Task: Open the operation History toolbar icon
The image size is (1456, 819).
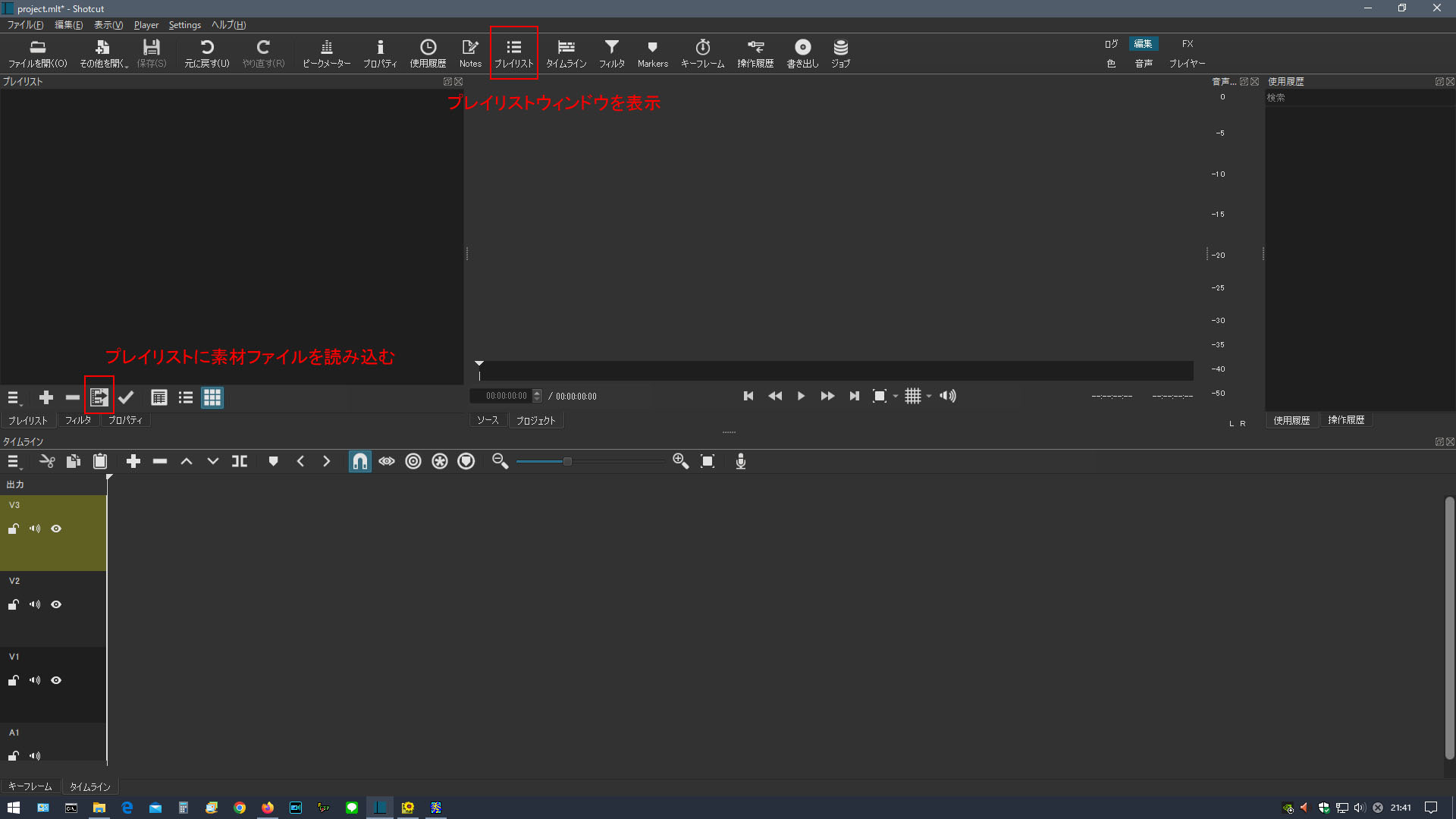Action: coord(755,54)
